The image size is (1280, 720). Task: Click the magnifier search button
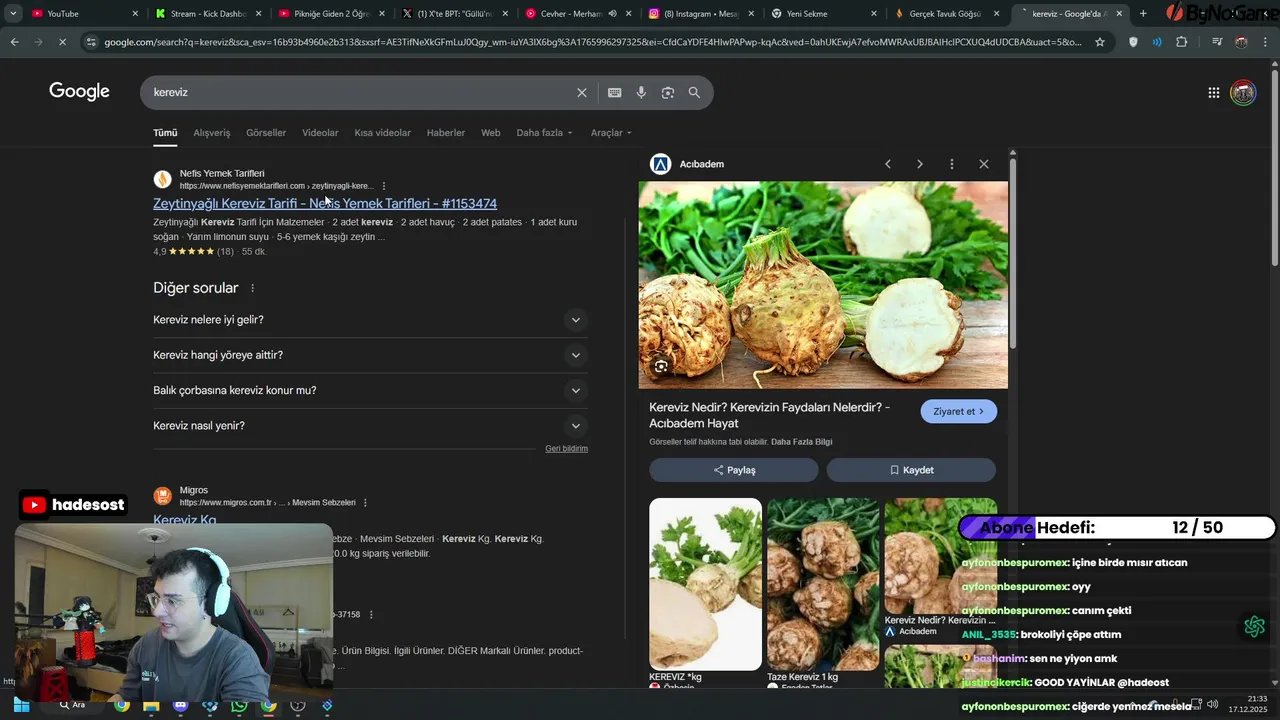pyautogui.click(x=694, y=92)
